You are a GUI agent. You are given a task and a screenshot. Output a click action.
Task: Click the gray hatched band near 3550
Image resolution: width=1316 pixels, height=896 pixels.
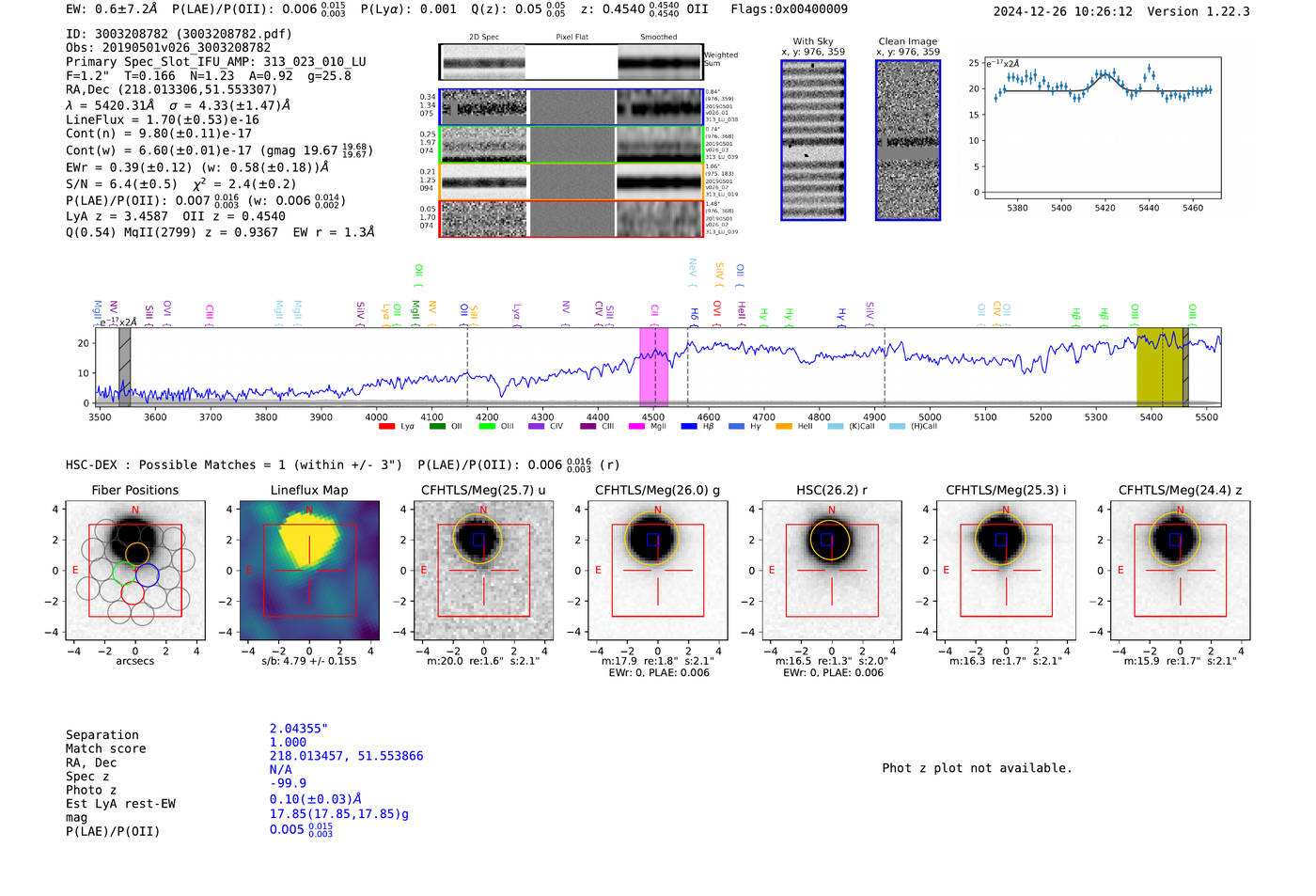click(x=124, y=367)
